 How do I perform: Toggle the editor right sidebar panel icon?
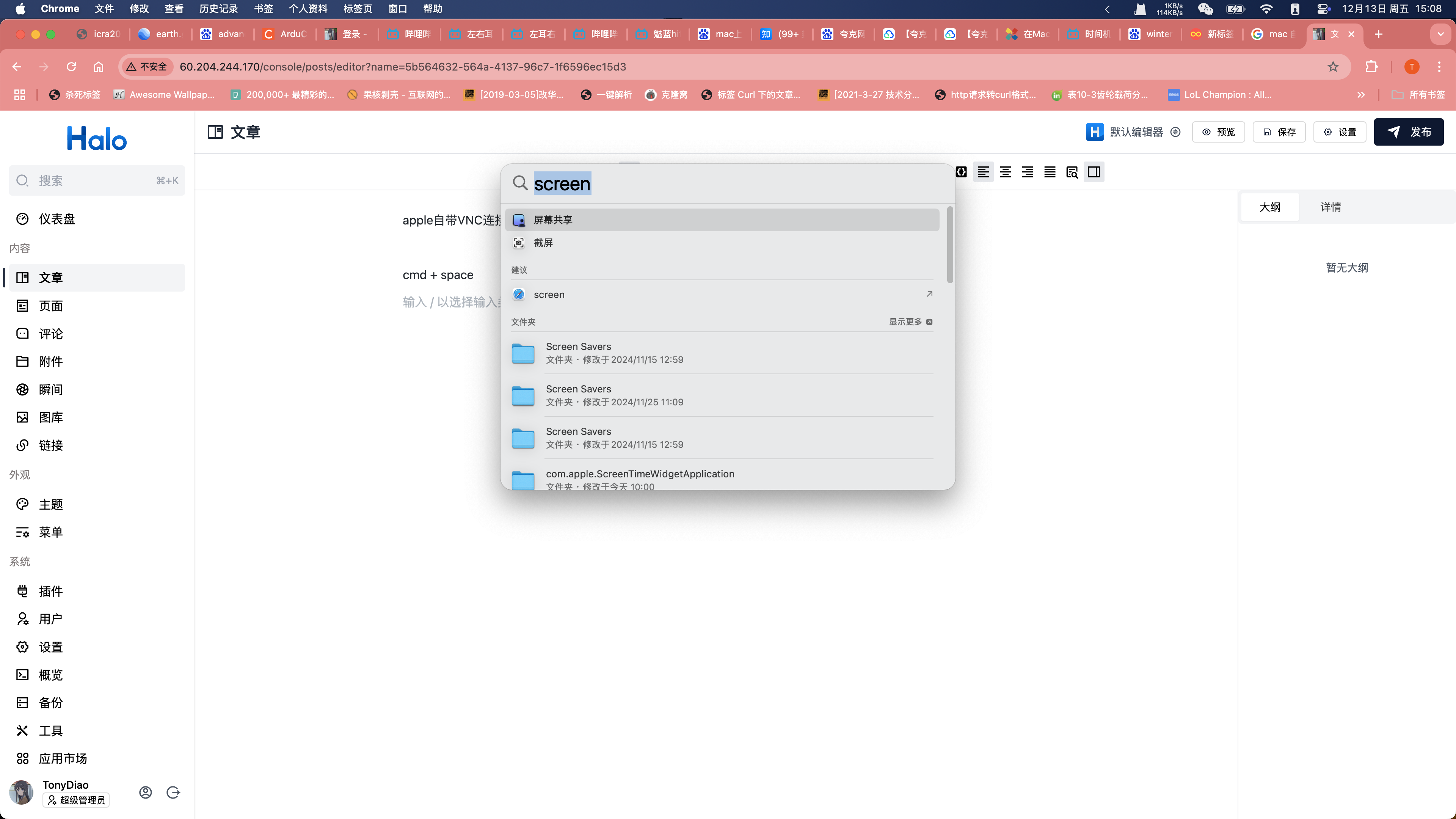1094,172
